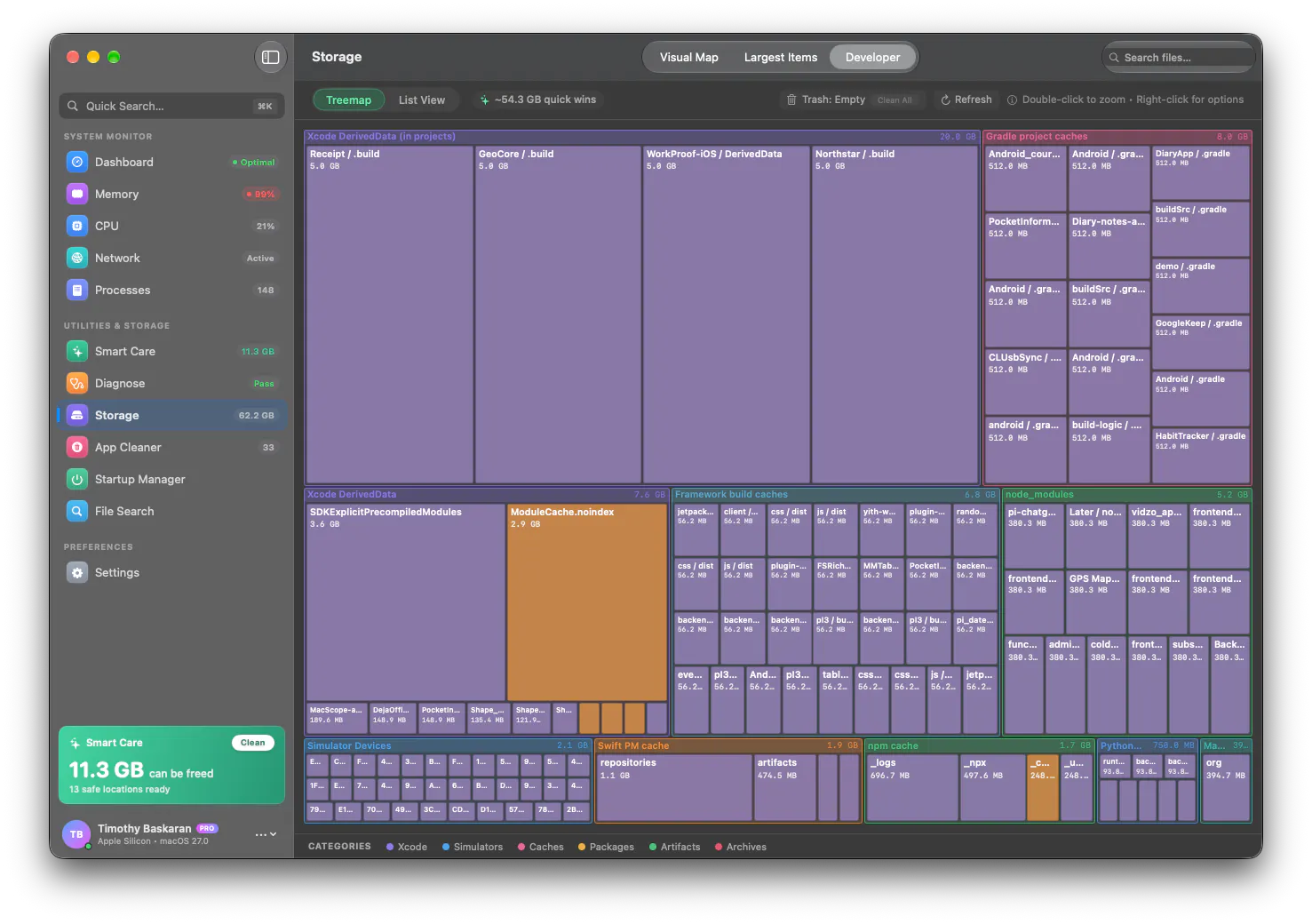Image resolution: width=1312 pixels, height=924 pixels.
Task: Click the info icon beside zoom hint
Action: (1012, 100)
